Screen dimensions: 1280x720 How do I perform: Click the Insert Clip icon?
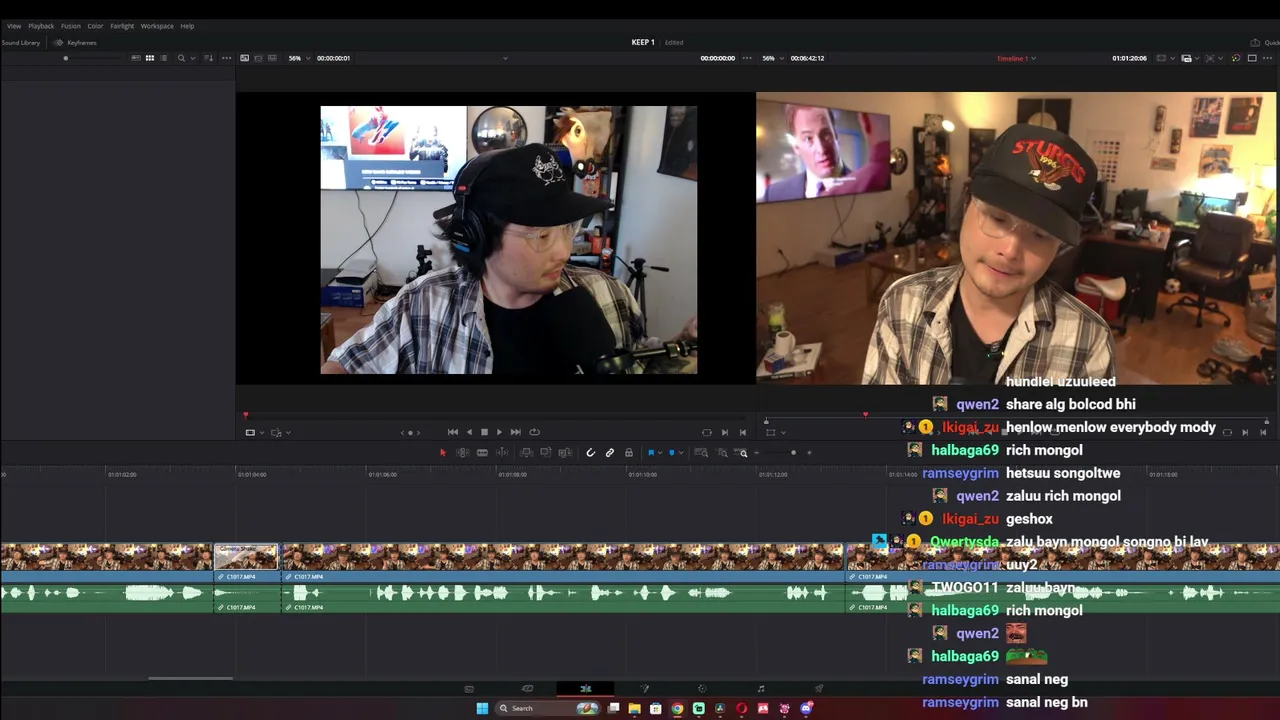pos(526,453)
